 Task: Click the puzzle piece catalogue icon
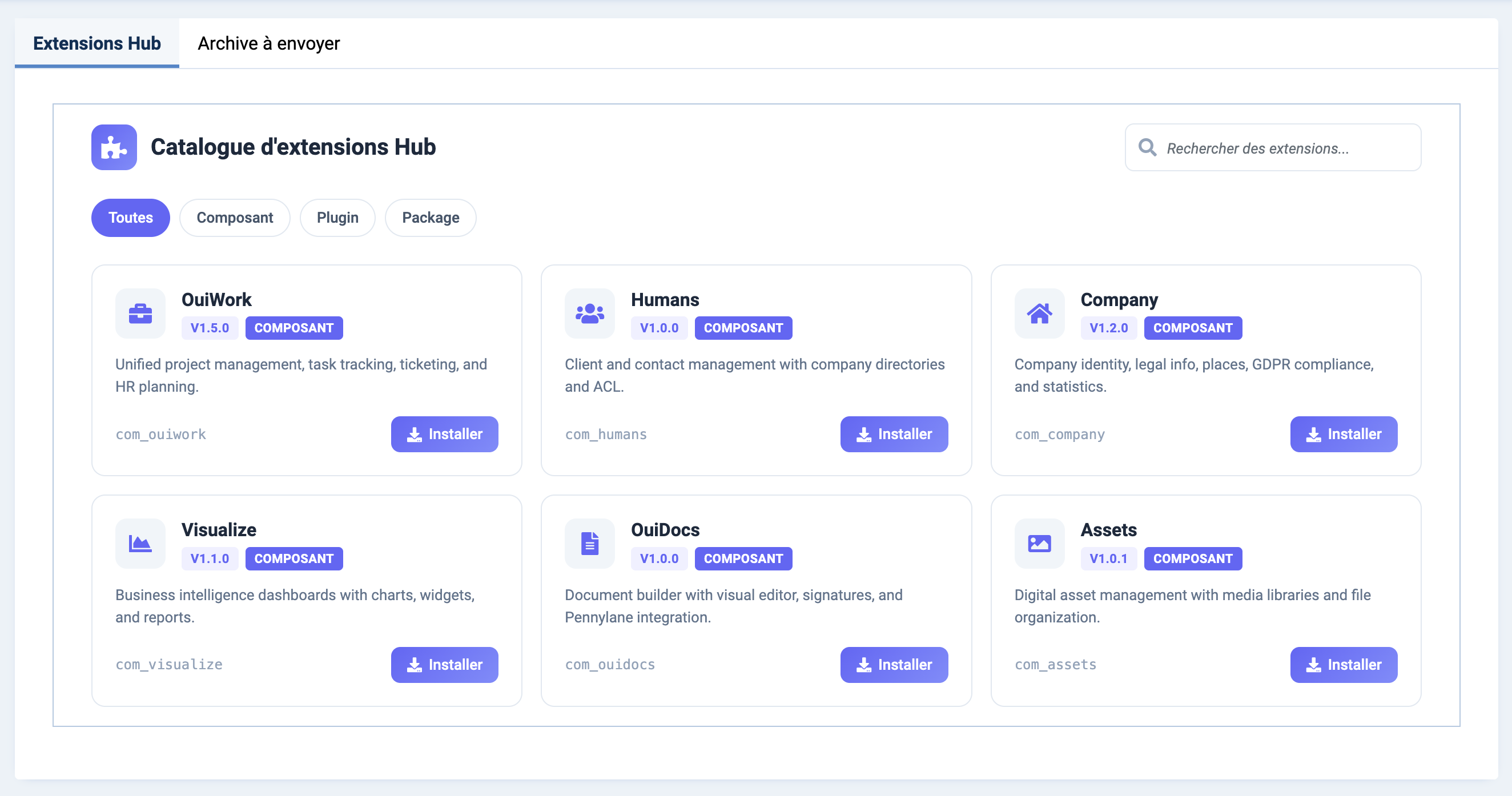114,147
